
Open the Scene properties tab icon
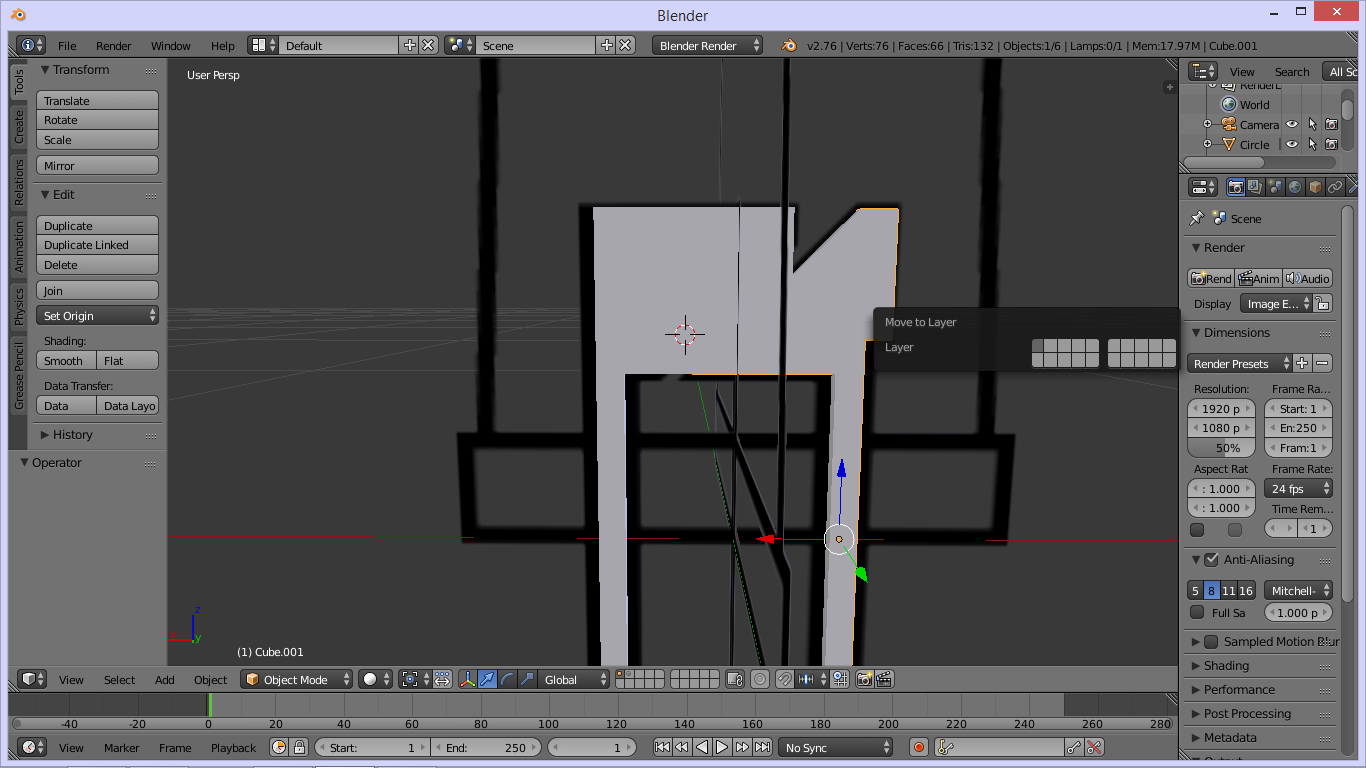1275,187
